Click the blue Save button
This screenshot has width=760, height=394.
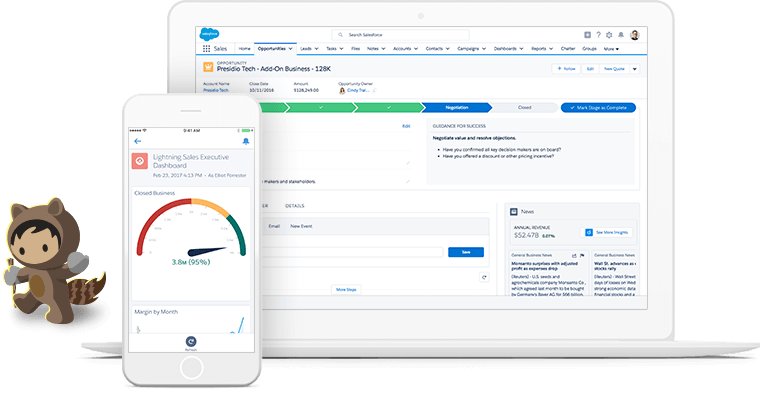466,252
